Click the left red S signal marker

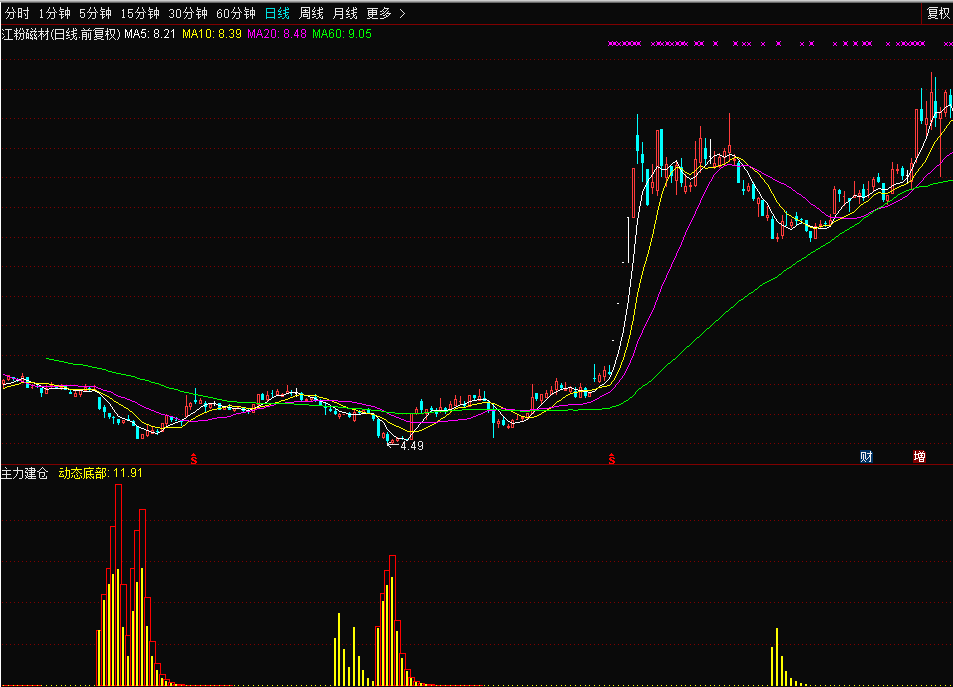point(194,458)
